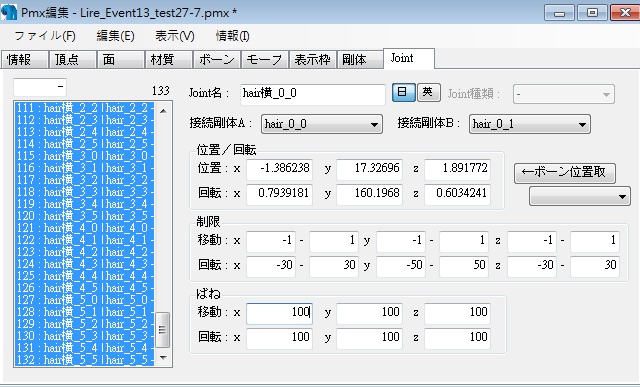Select joint 111 : hair横_2_2
Image resolution: width=640 pixels, height=387 pixels.
pos(85,108)
